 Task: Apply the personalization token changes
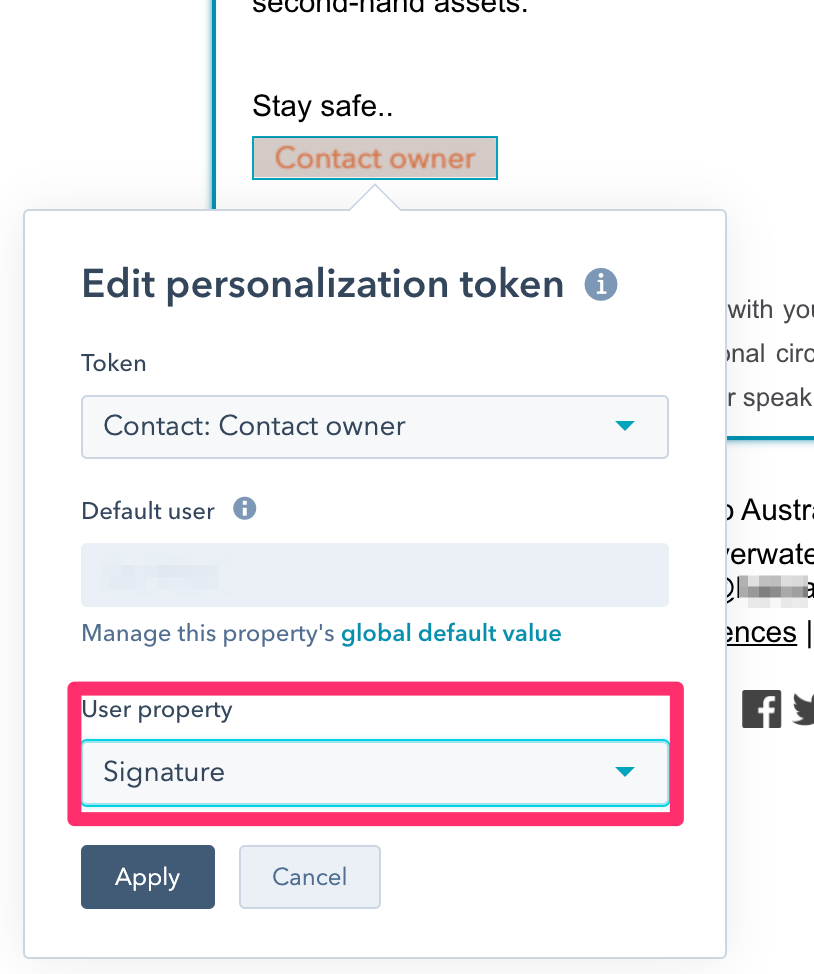[x=148, y=876]
